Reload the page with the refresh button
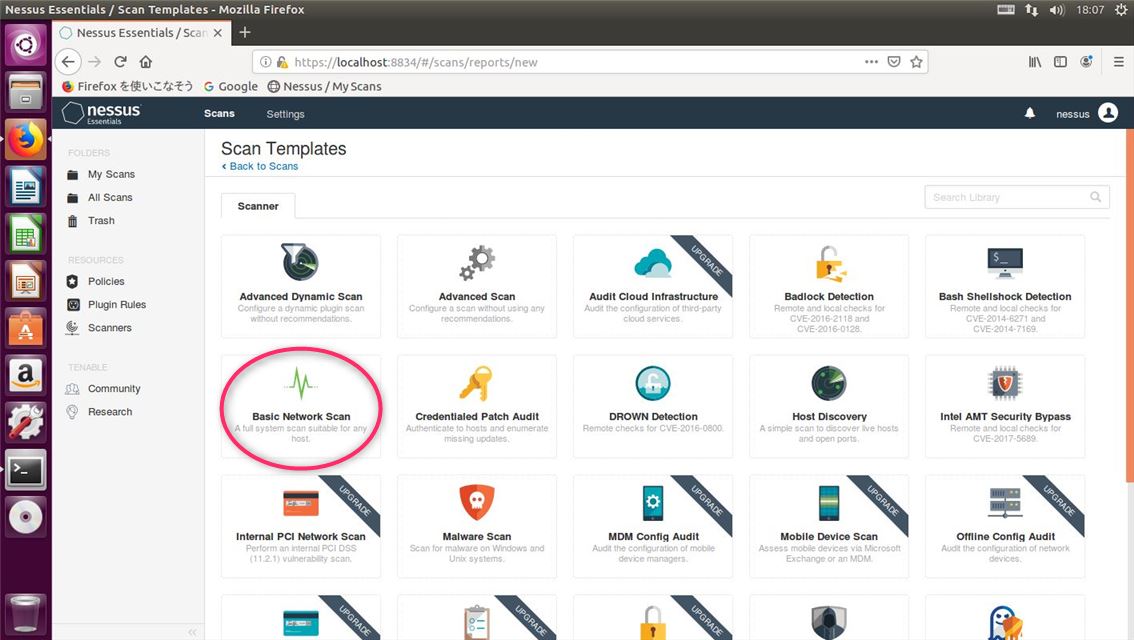 click(120, 61)
